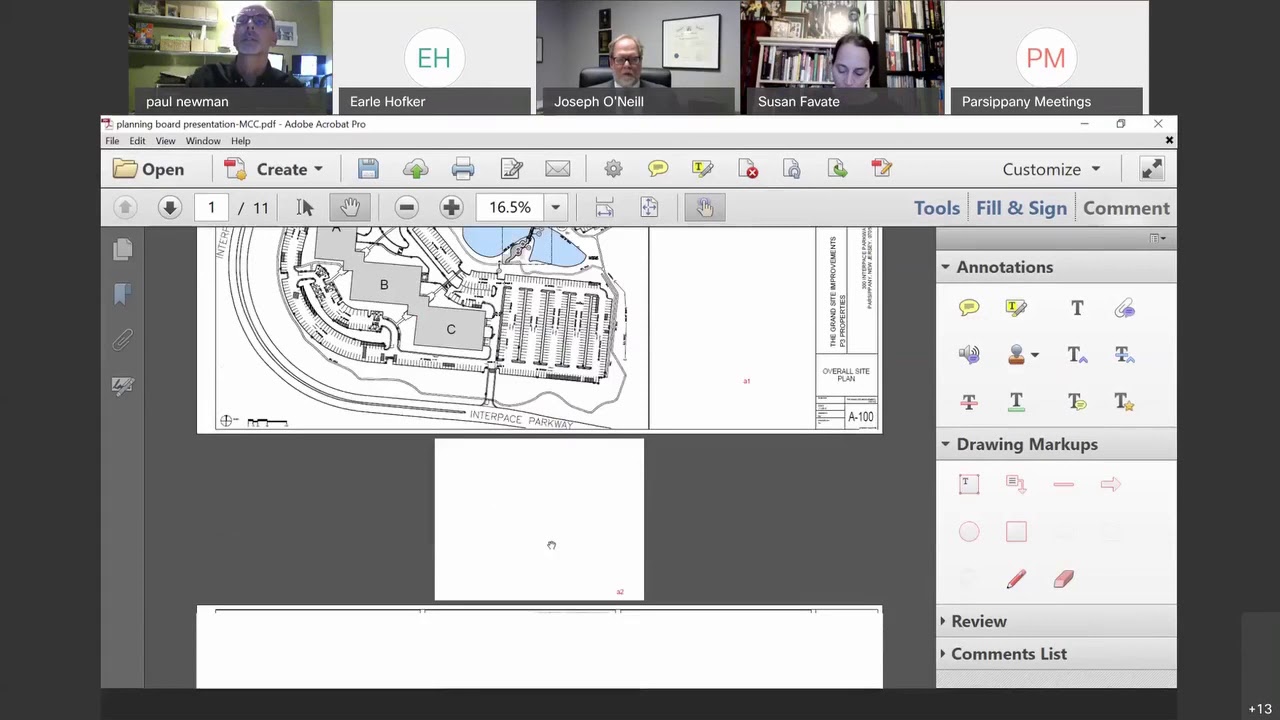Open the zoom percentage dropdown
Image resolution: width=1280 pixels, height=720 pixels.
[x=555, y=208]
